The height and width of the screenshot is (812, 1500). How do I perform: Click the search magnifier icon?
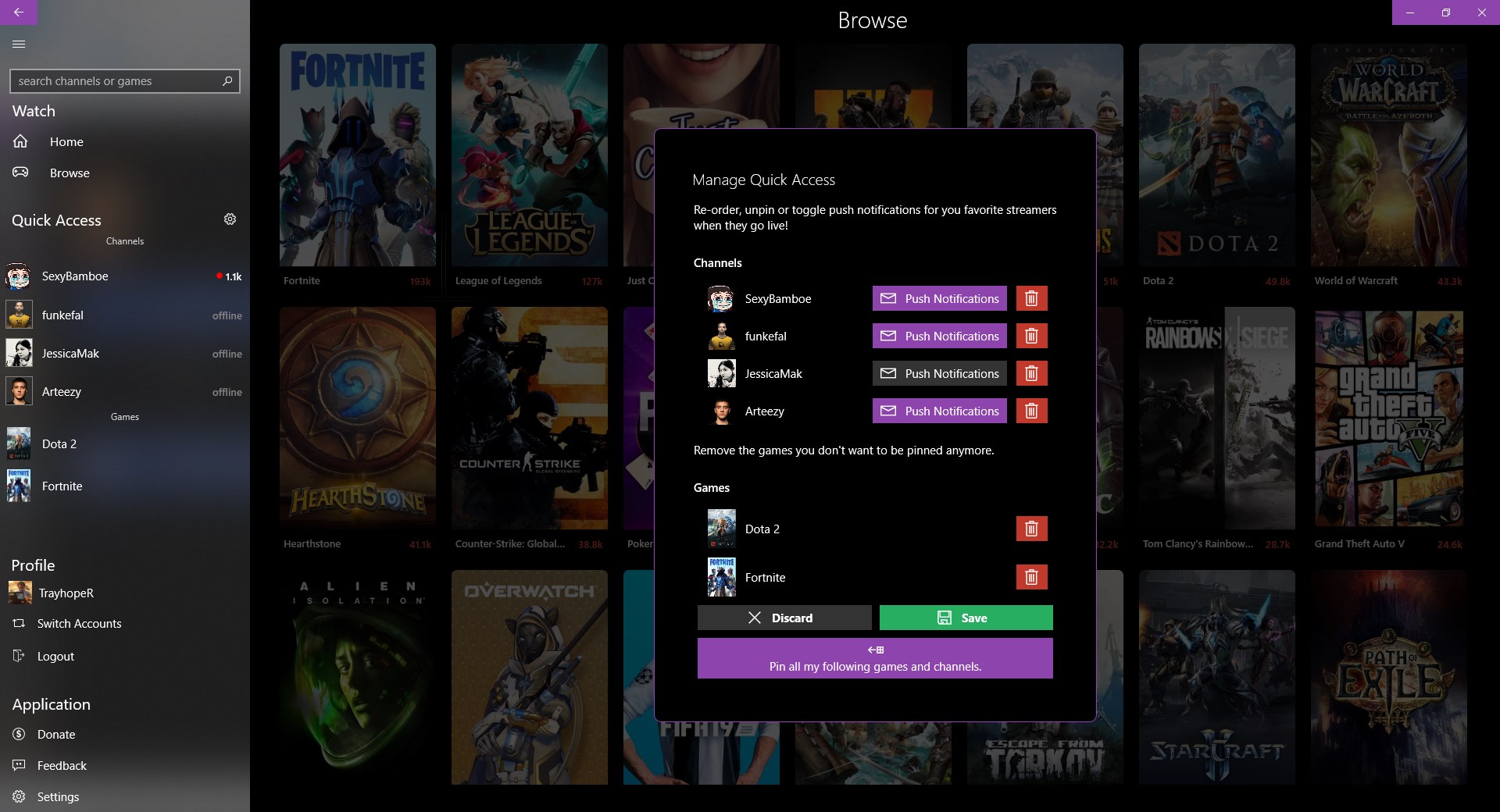pos(227,80)
